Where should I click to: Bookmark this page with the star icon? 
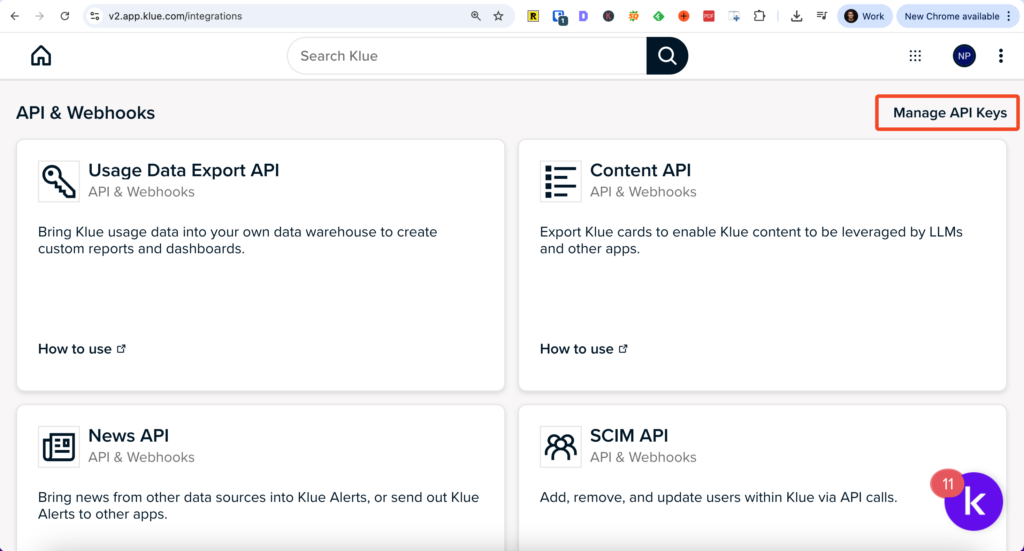[498, 16]
